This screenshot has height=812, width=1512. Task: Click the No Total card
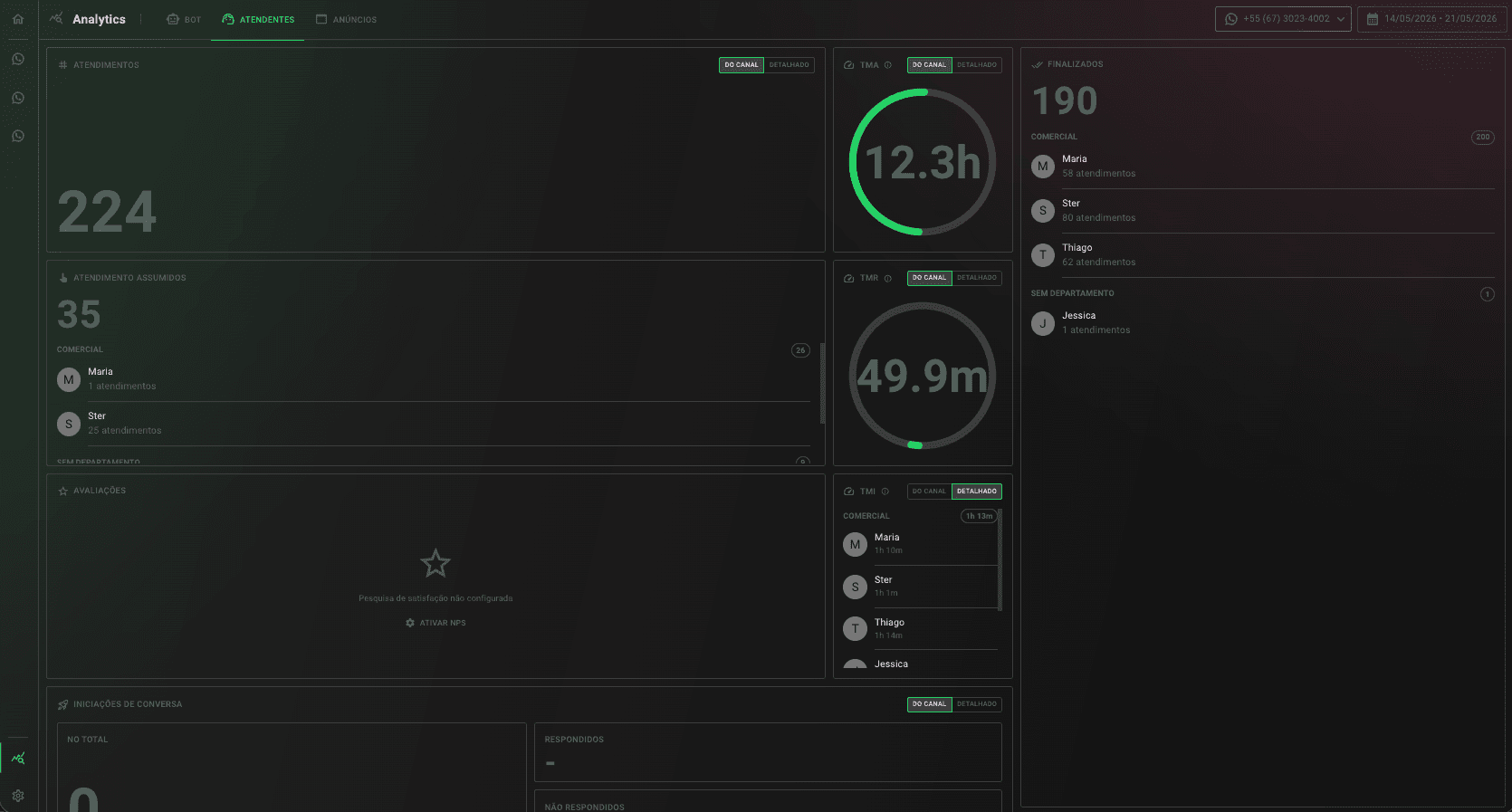[292, 768]
